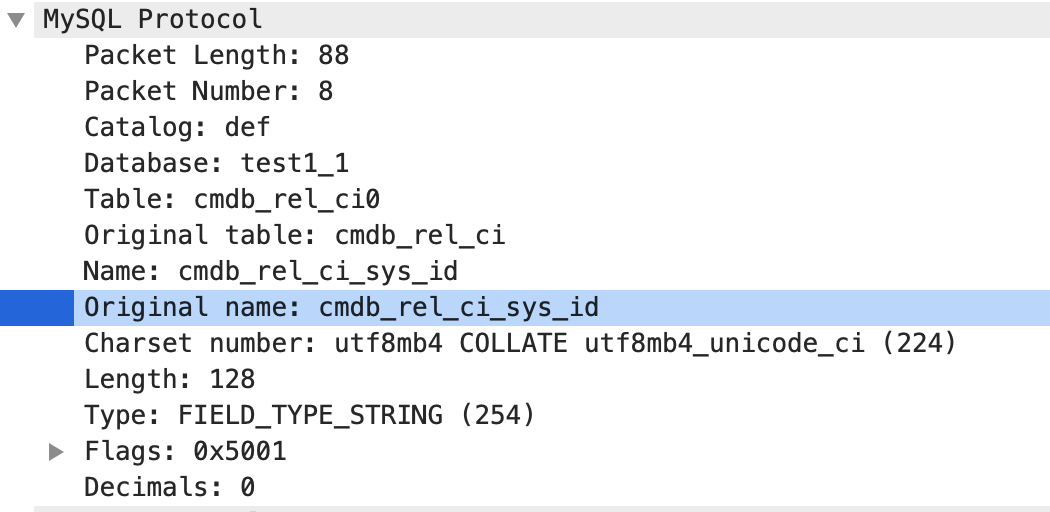Select the MySQL Protocol header row
The width and height of the screenshot is (1050, 512).
[152, 19]
